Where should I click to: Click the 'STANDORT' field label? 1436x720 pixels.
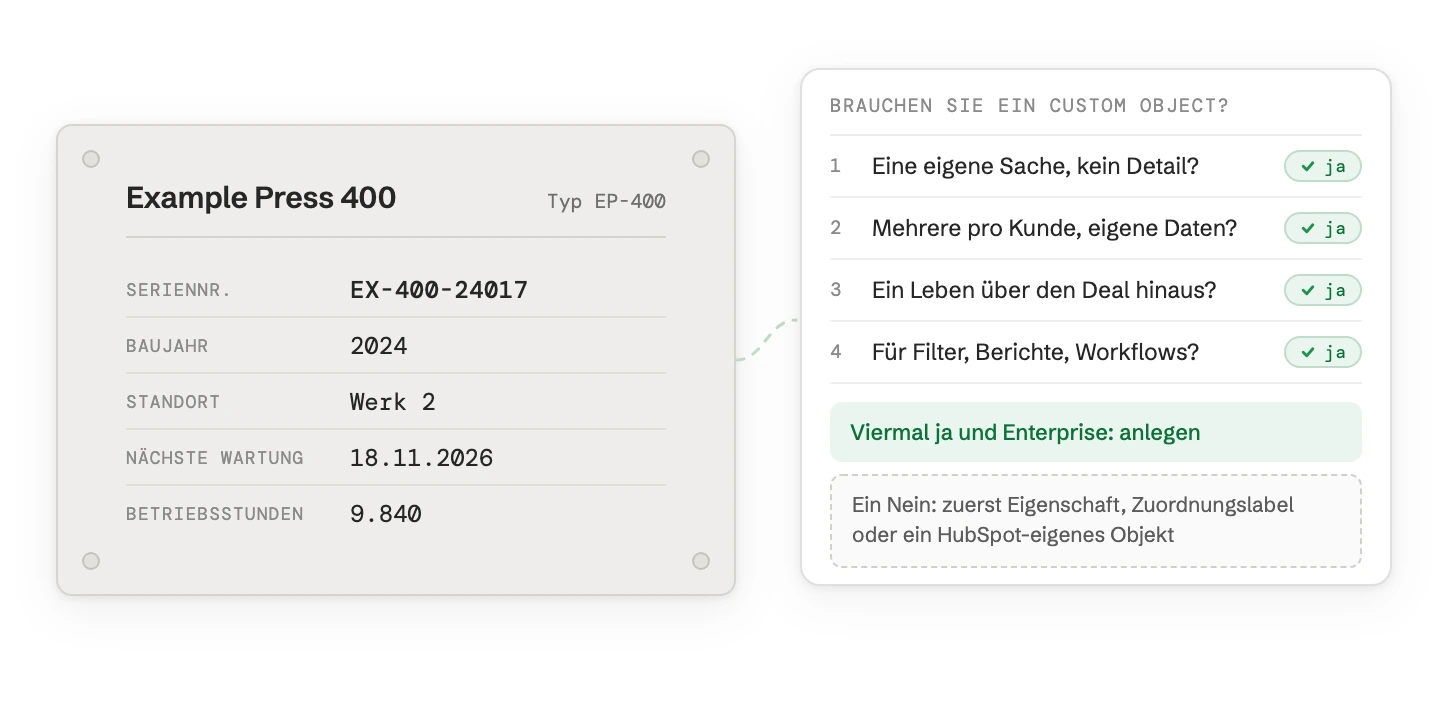173,402
